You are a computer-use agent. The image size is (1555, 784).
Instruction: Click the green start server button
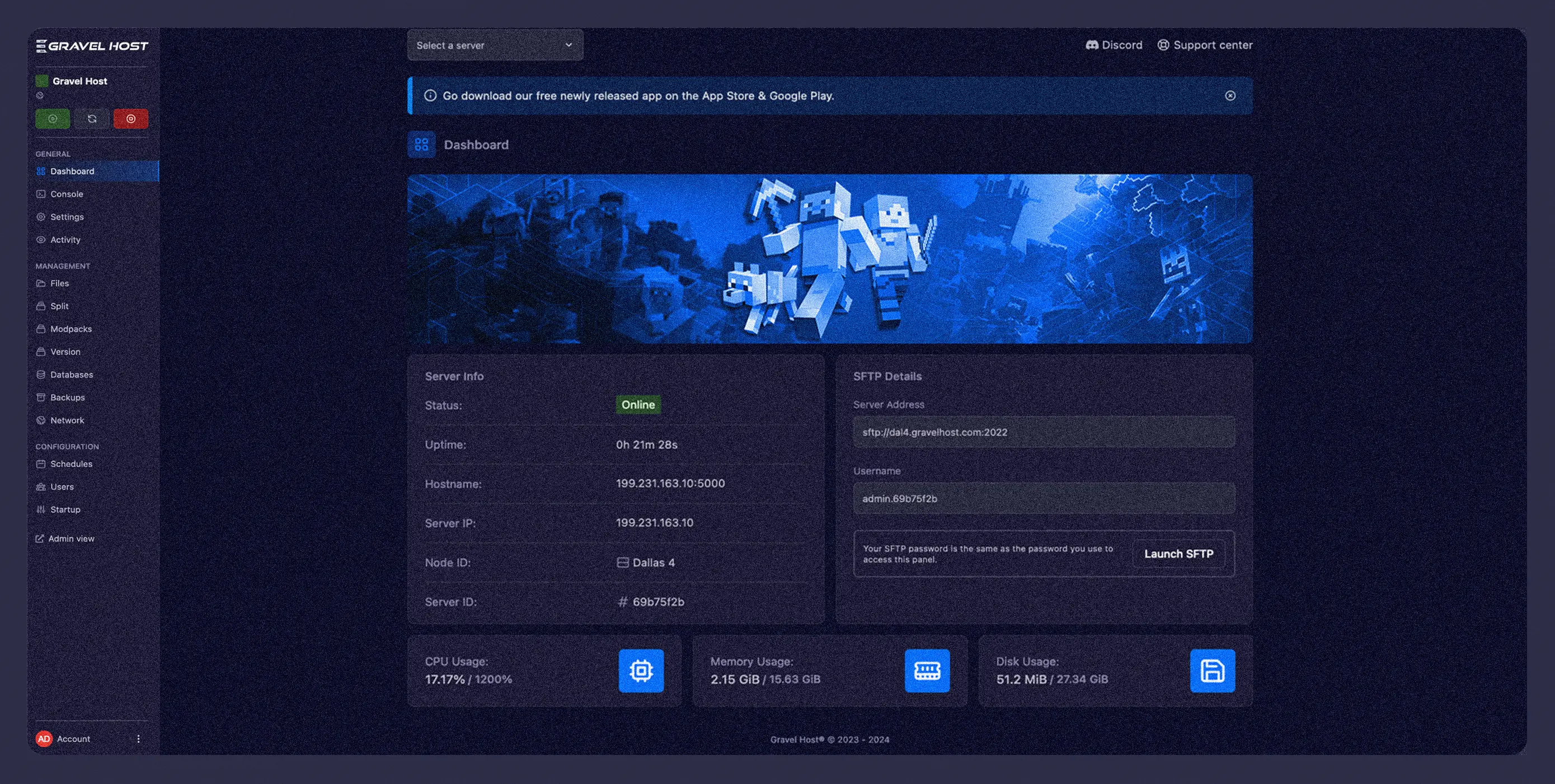coord(53,119)
